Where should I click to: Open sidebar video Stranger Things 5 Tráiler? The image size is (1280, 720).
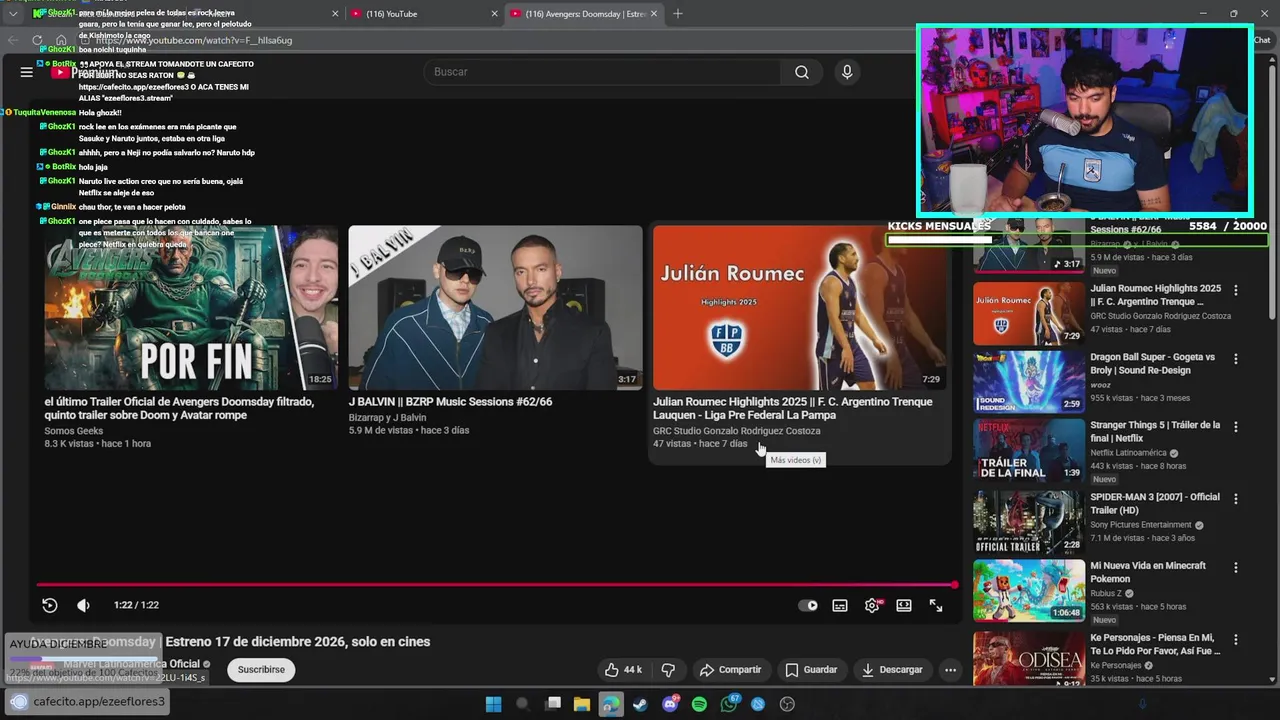click(1155, 431)
